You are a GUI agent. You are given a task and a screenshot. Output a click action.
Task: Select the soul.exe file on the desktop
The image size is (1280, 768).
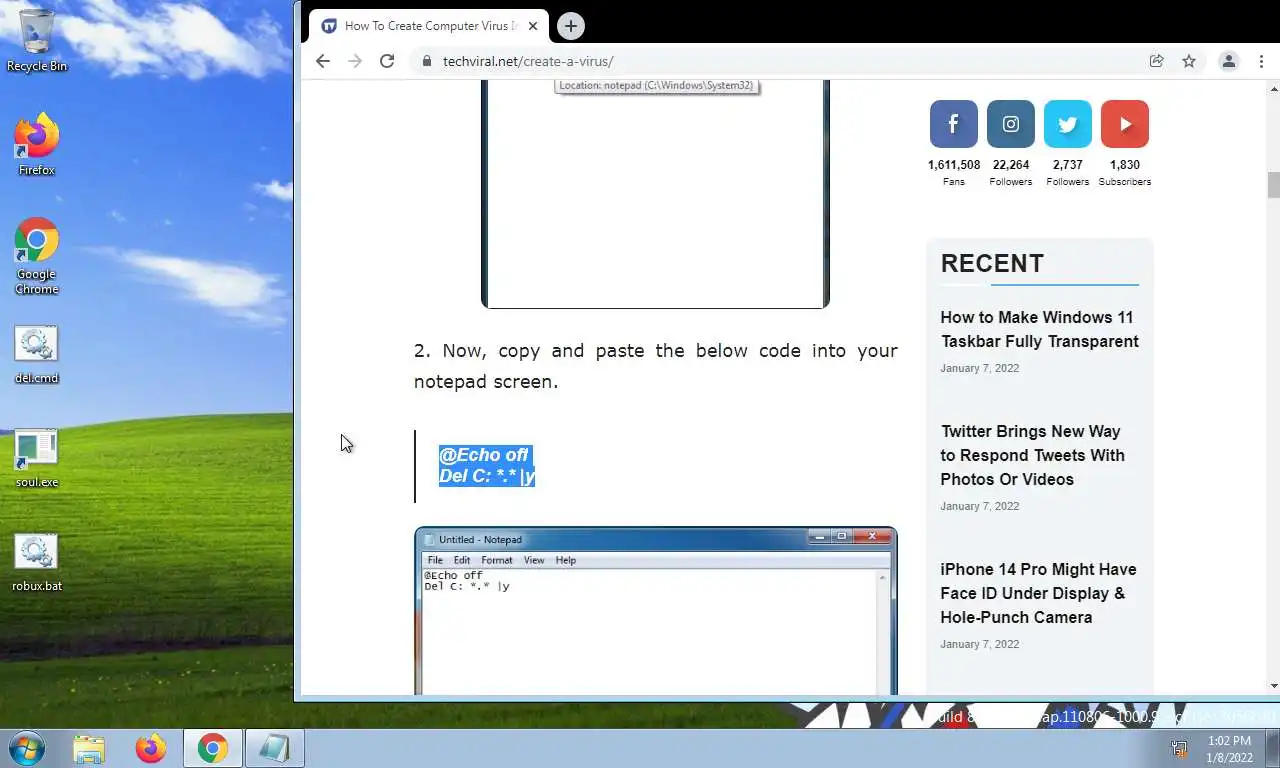click(37, 459)
